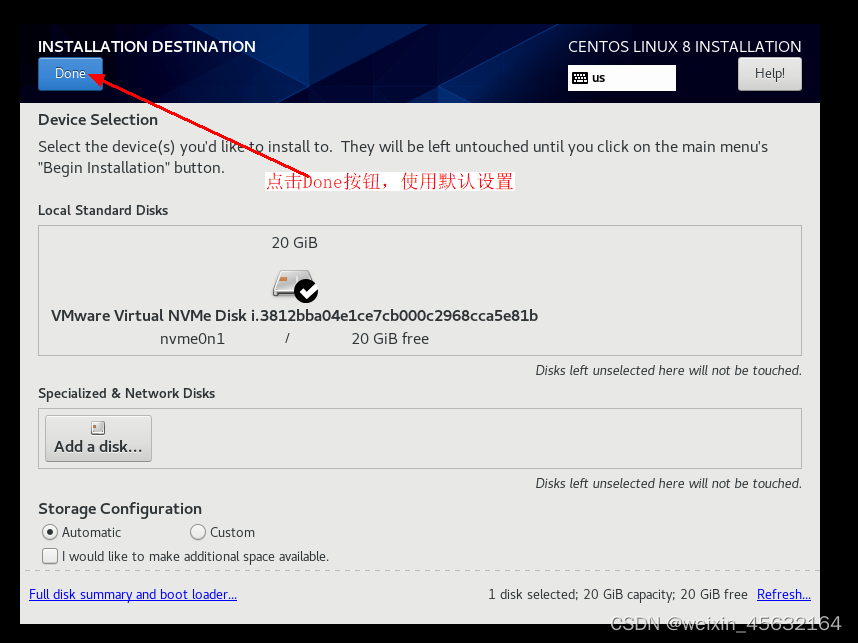Viewport: 858px width, 643px height.
Task: Enable make additional space available checkbox
Action: [x=50, y=556]
